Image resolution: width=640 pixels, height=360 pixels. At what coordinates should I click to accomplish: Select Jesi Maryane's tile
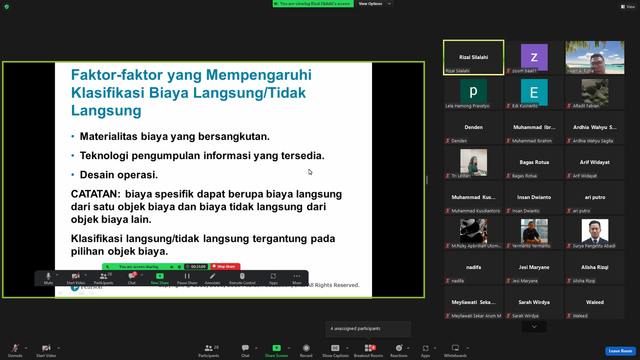pos(534,267)
